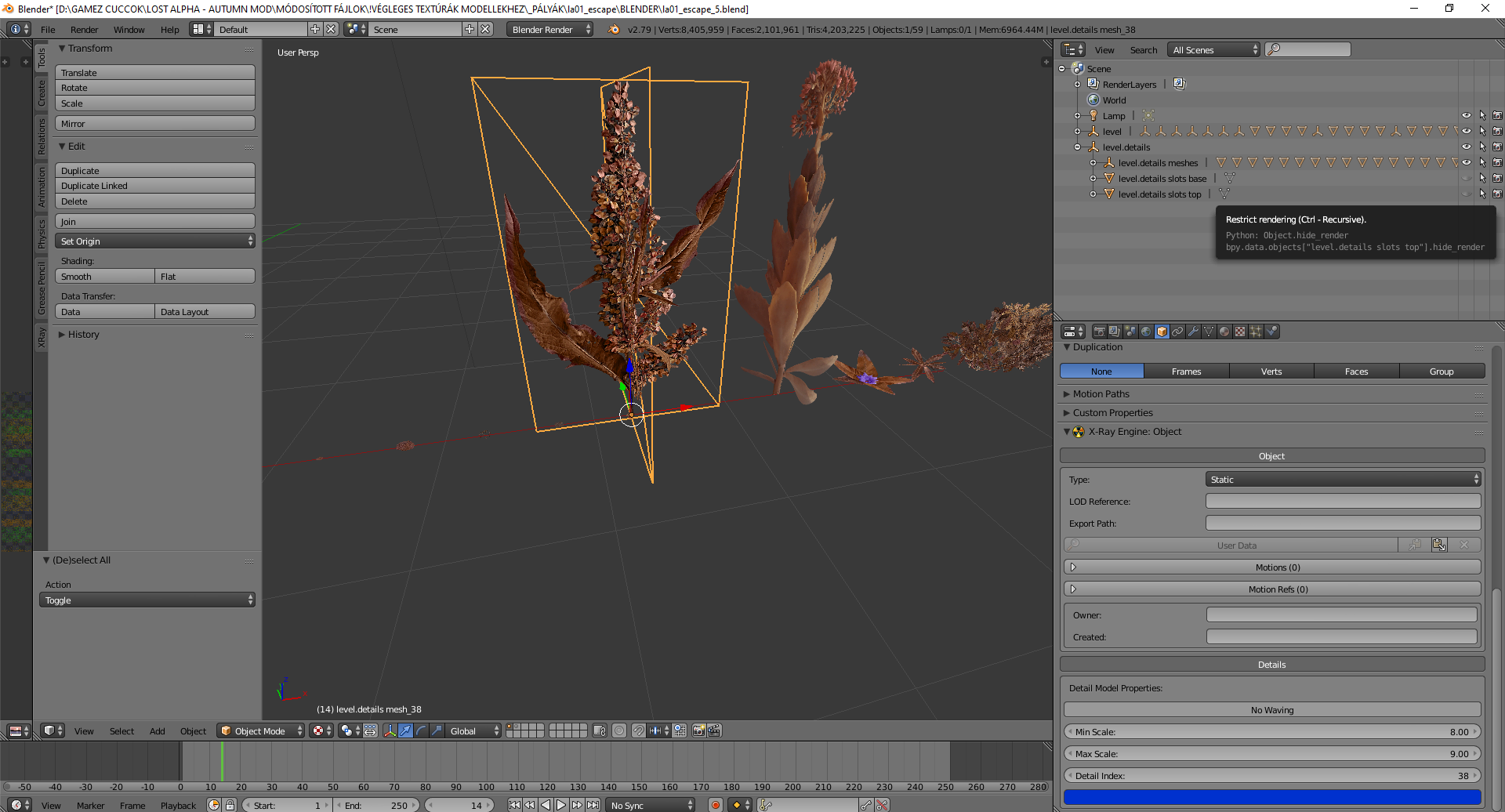Viewport: 1505px width, 812px height.
Task: Open the No Sync playback dropdown
Action: [649, 804]
